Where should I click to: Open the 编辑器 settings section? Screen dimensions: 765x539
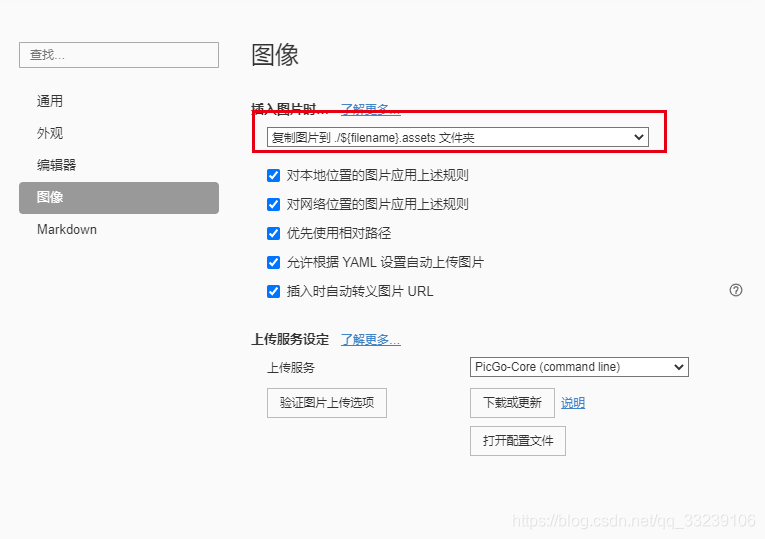[57, 165]
